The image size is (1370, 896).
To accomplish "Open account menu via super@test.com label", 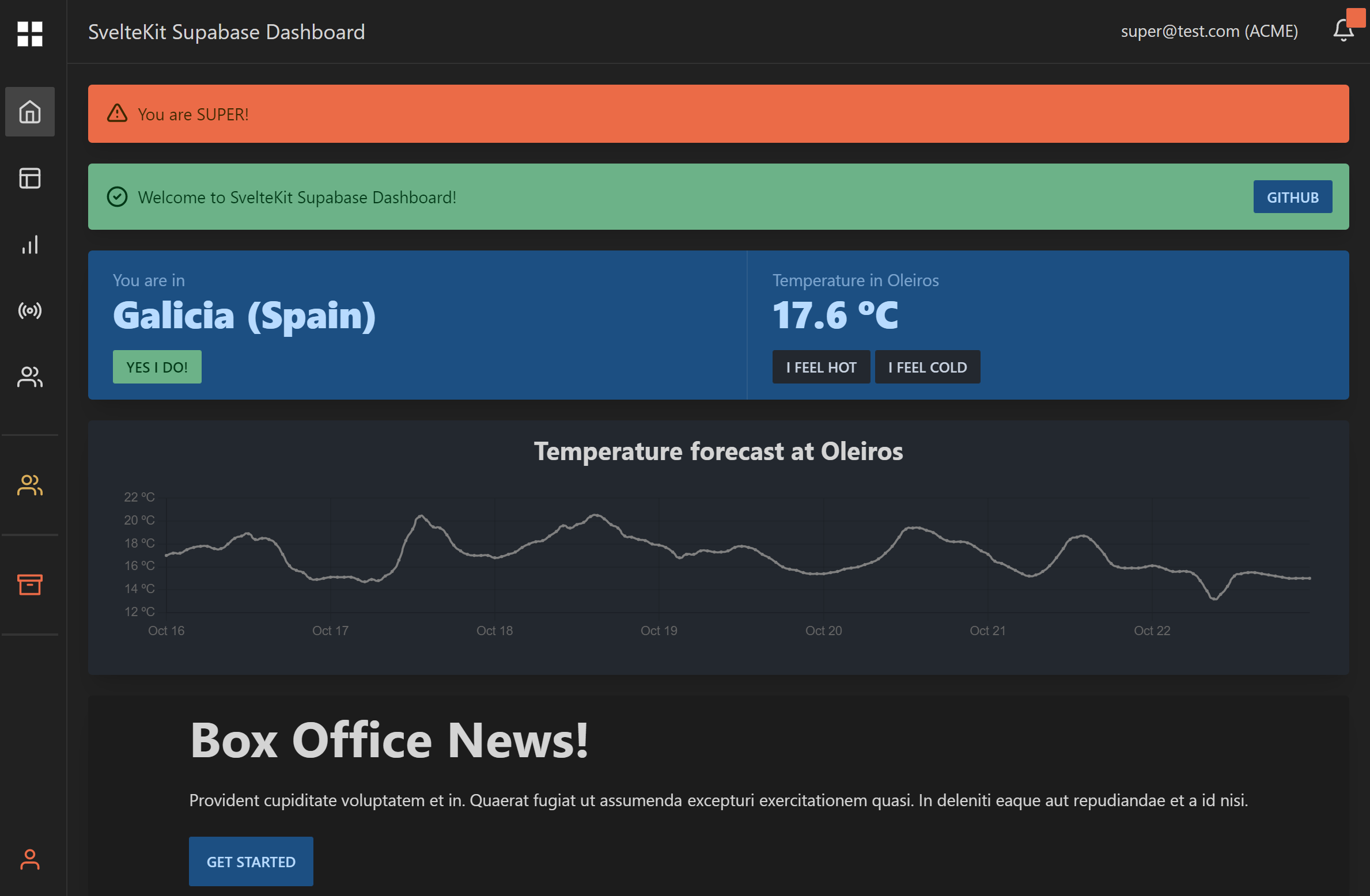I will click(1210, 31).
